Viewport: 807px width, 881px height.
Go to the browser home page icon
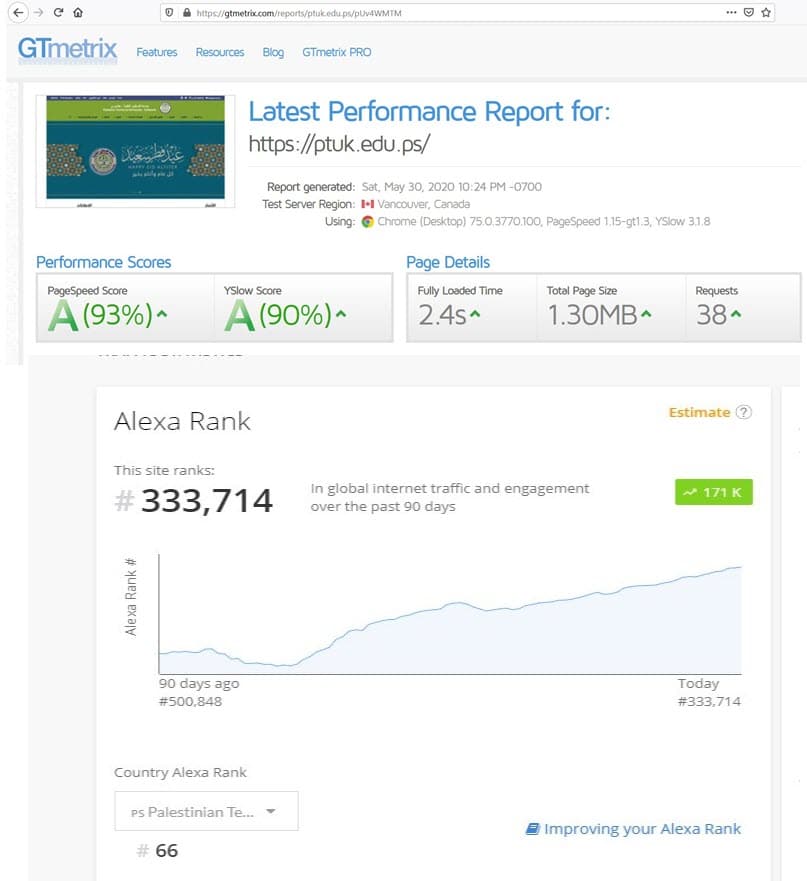tap(78, 13)
